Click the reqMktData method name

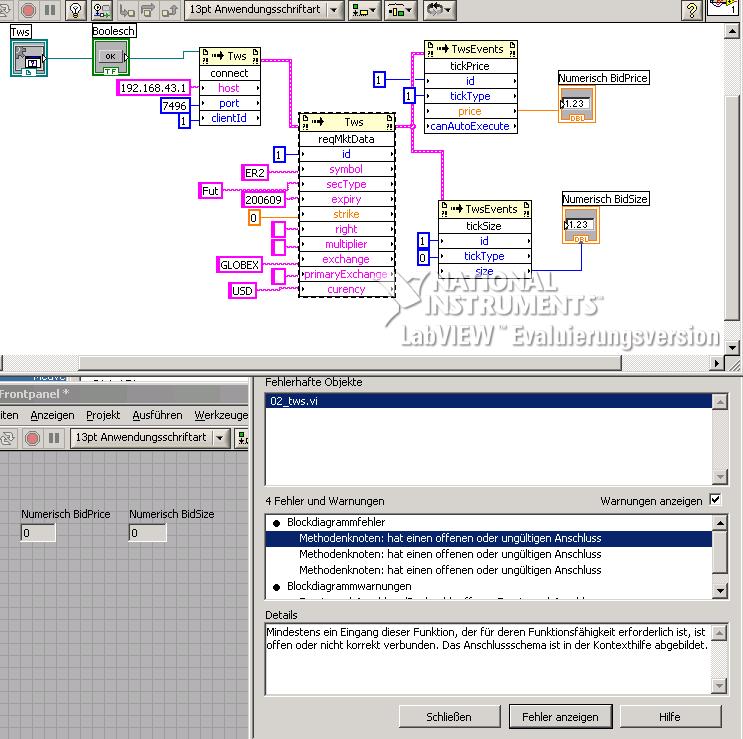[x=347, y=139]
